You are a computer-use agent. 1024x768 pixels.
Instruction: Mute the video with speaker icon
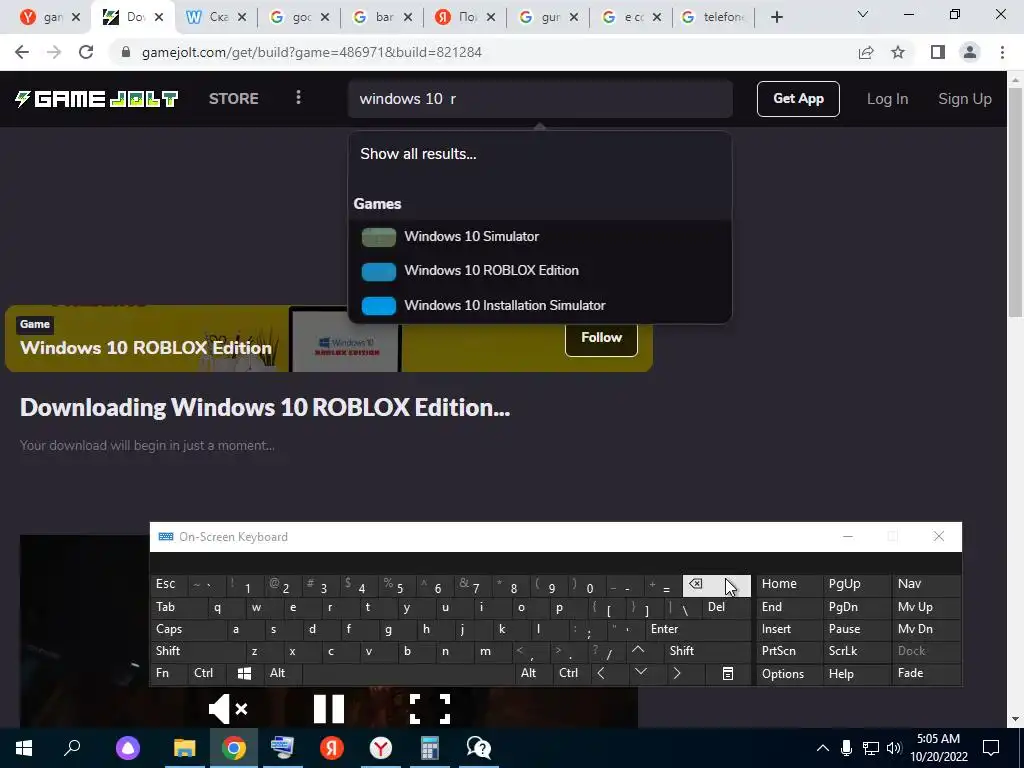coord(228,709)
